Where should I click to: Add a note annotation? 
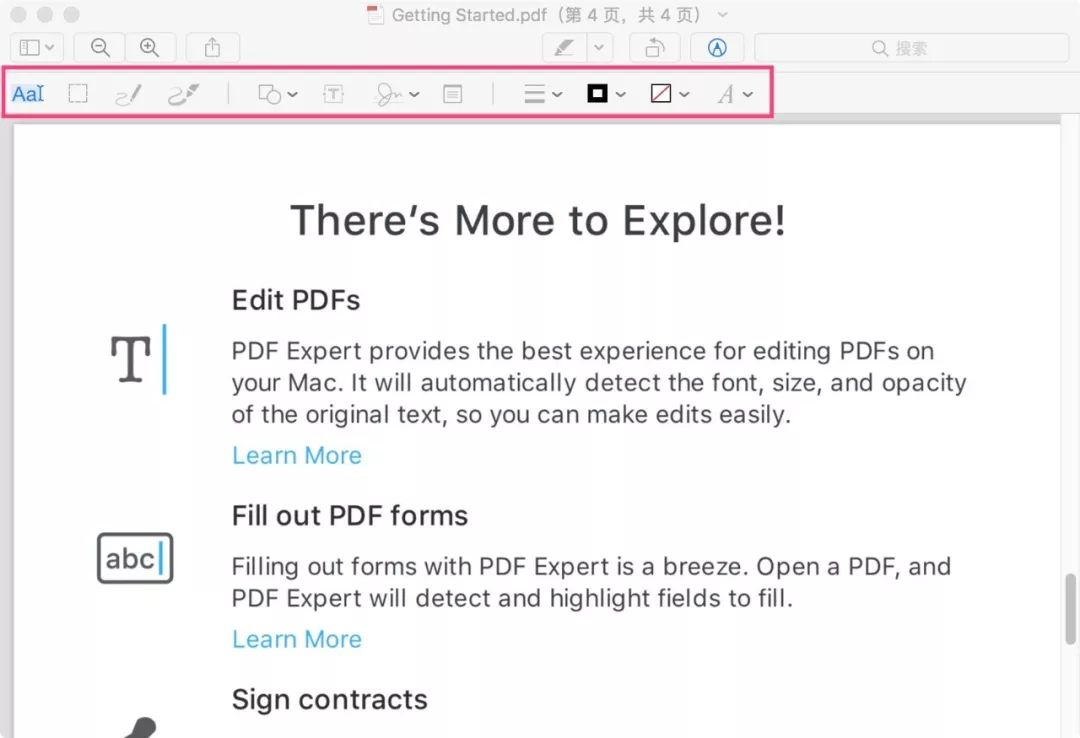(x=453, y=94)
